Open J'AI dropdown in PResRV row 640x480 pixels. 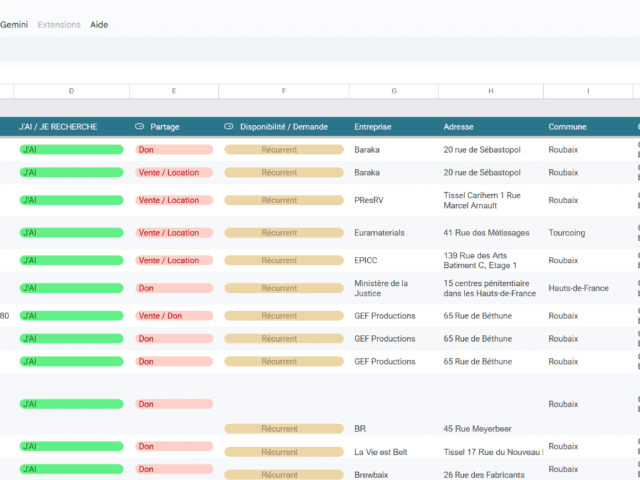[x=71, y=200]
